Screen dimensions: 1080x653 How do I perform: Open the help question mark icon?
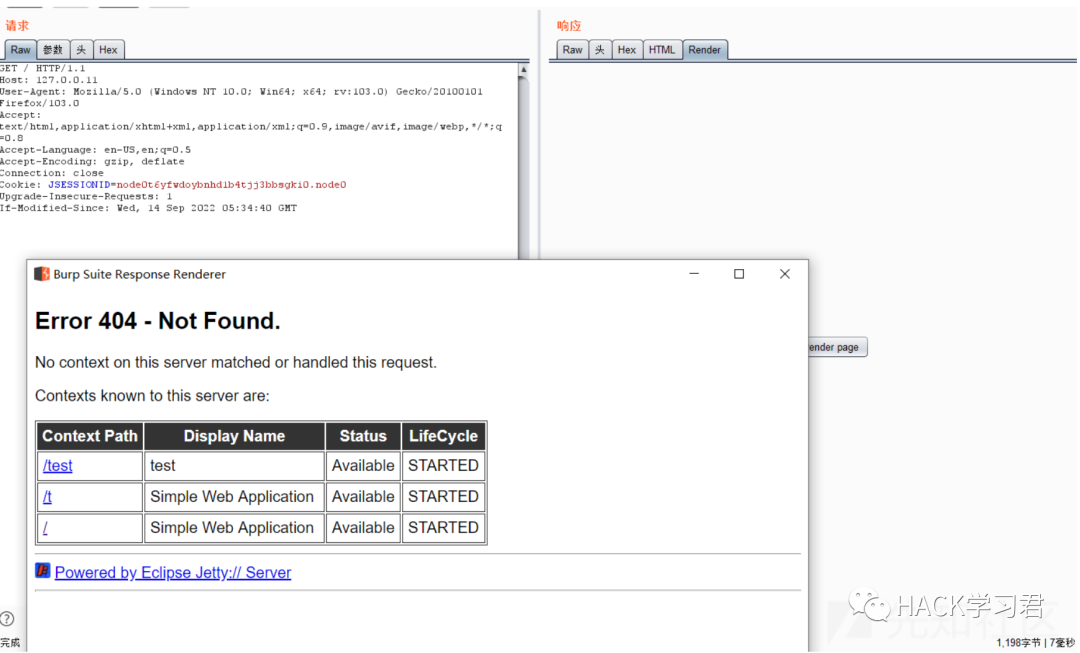click(7, 619)
